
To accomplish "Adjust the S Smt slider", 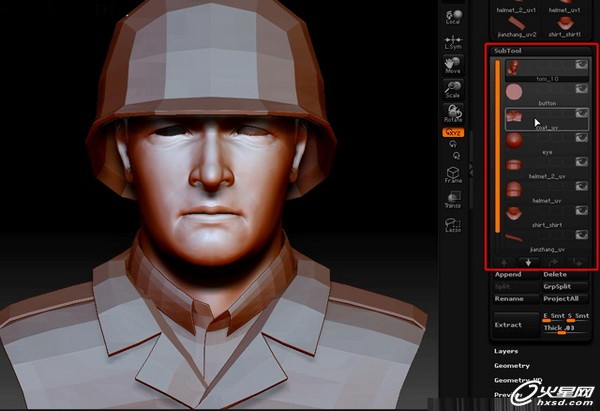I will click(x=578, y=317).
